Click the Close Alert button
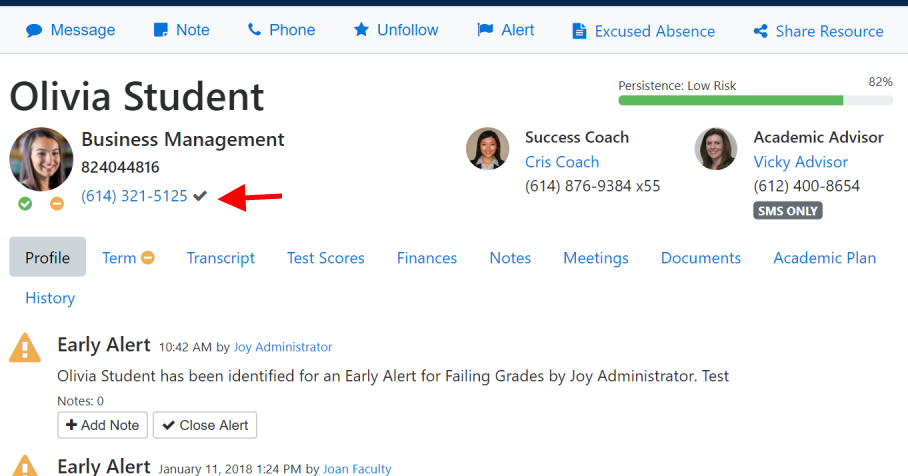 point(205,425)
